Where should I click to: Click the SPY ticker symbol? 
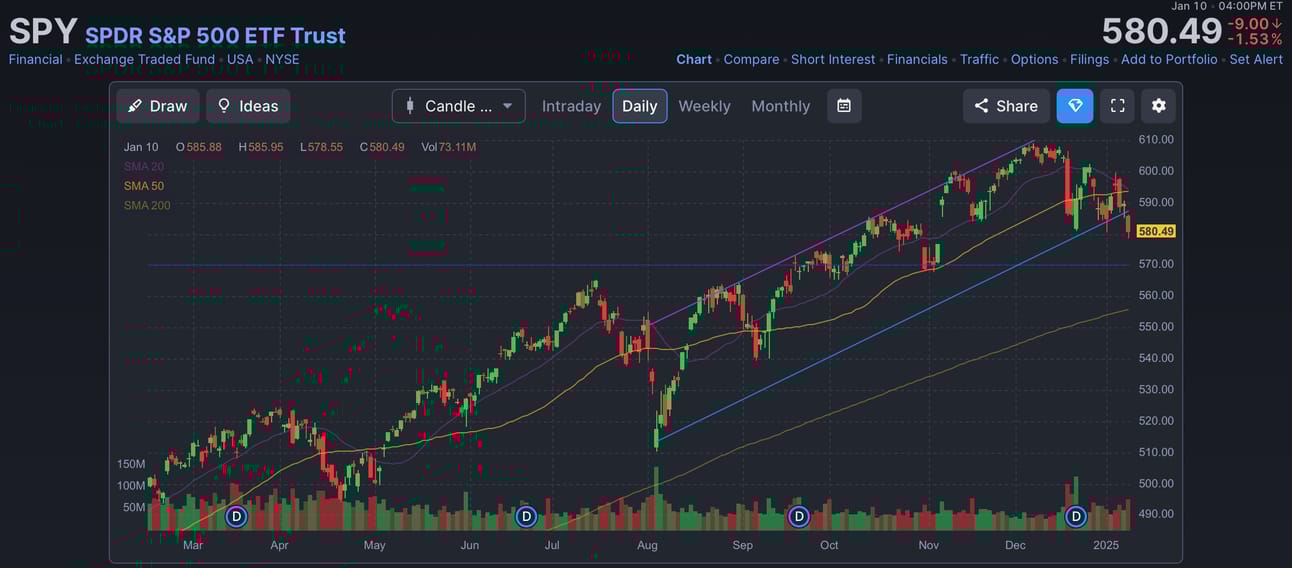[43, 31]
